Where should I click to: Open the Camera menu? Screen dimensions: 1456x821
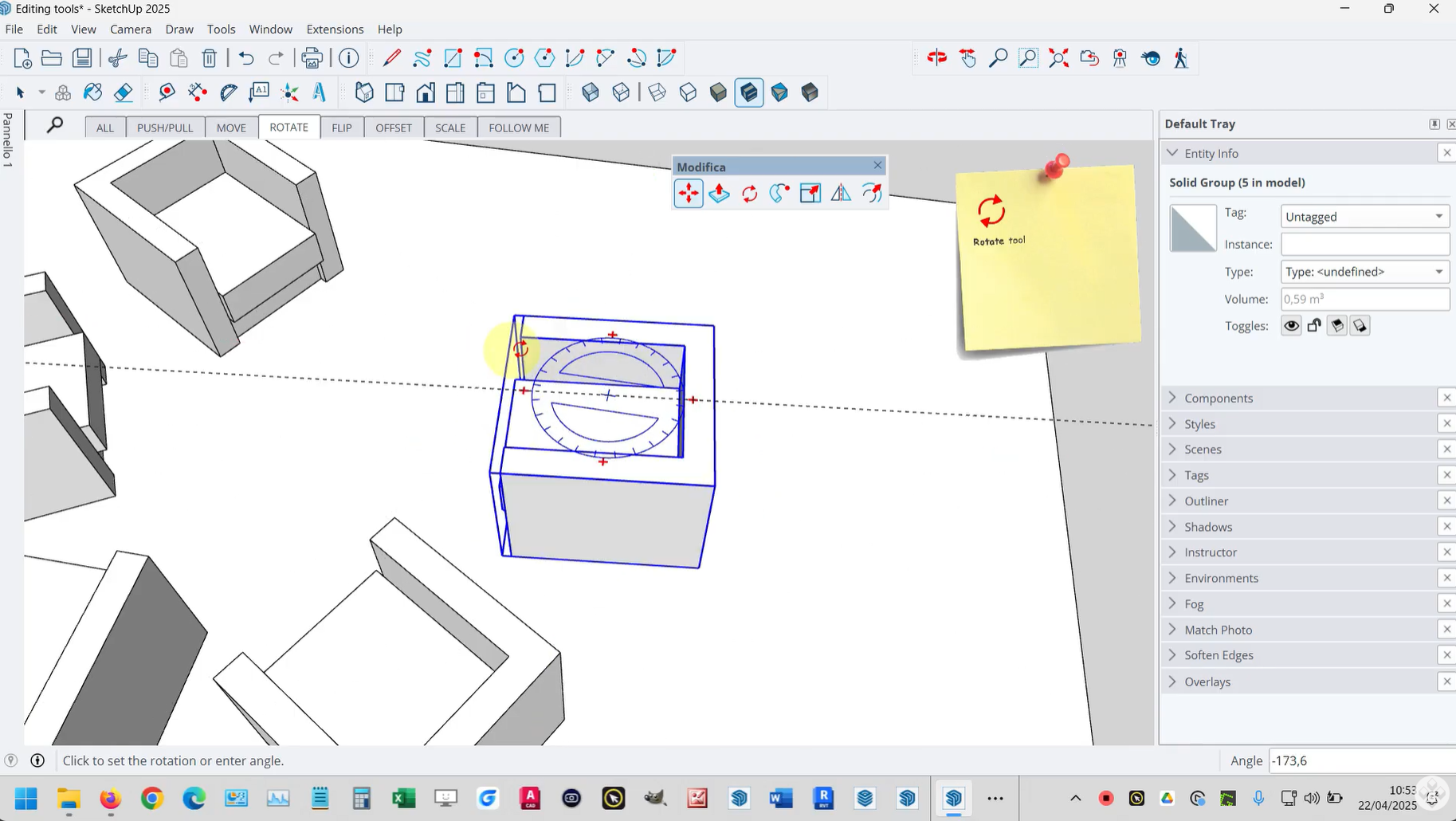[x=131, y=29]
